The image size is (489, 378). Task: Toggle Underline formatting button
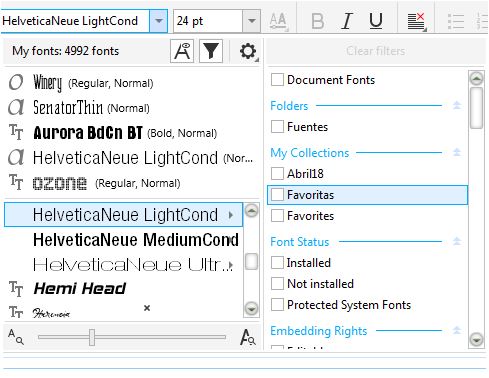(x=376, y=21)
